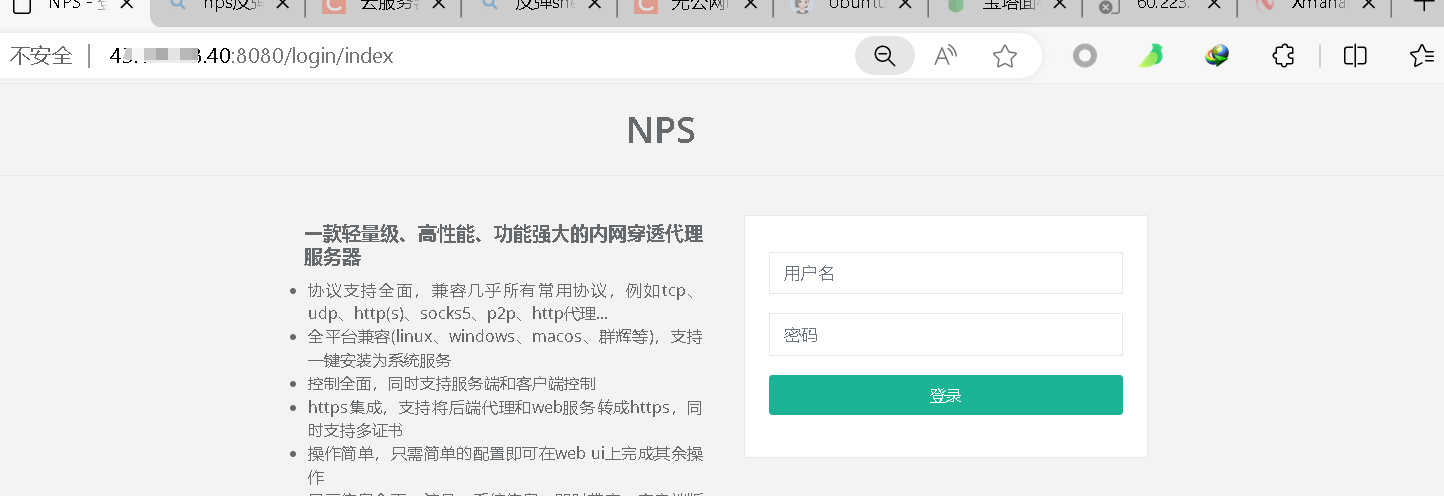
Task: Focus the 密码 password field
Action: pos(945,335)
